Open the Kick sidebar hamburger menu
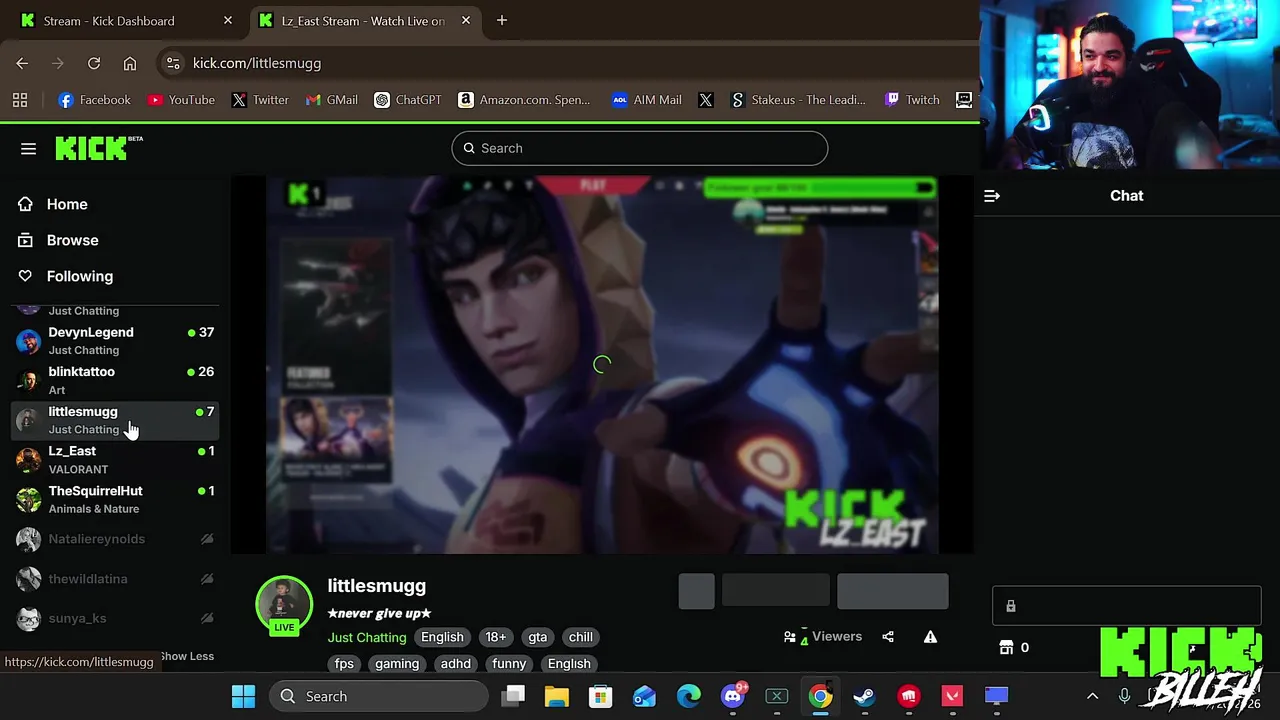Screen dimensions: 1280x720 (x=28, y=149)
